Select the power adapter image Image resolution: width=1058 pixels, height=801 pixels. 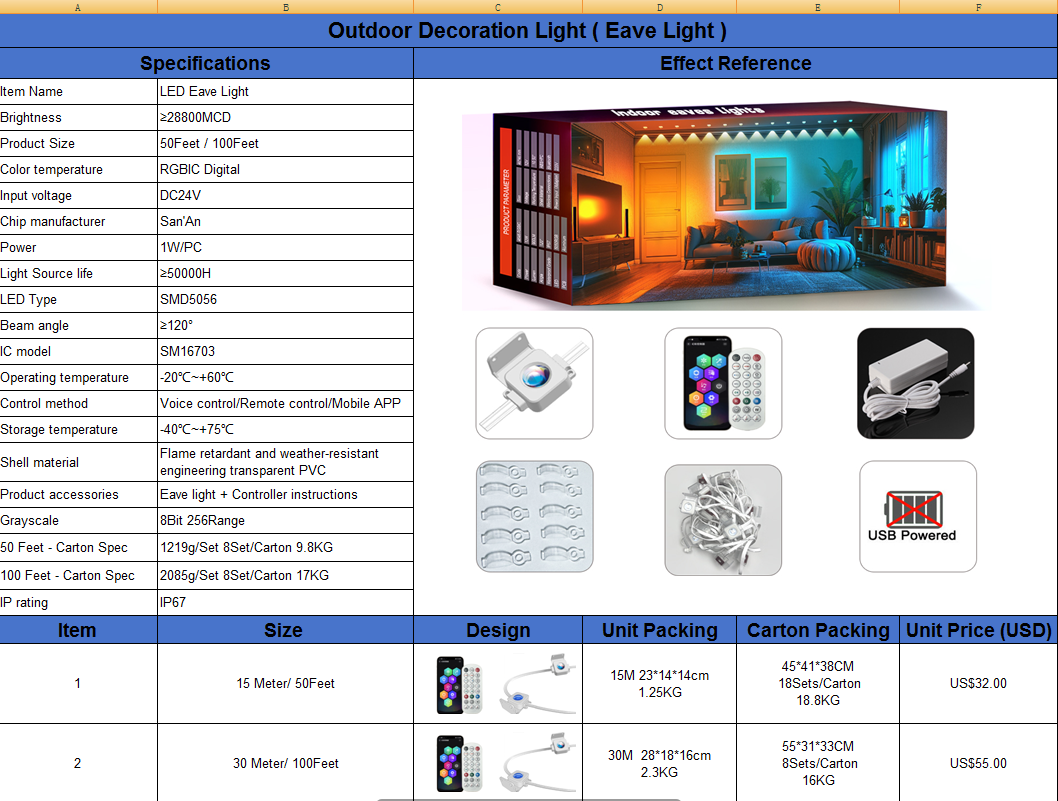click(x=916, y=383)
